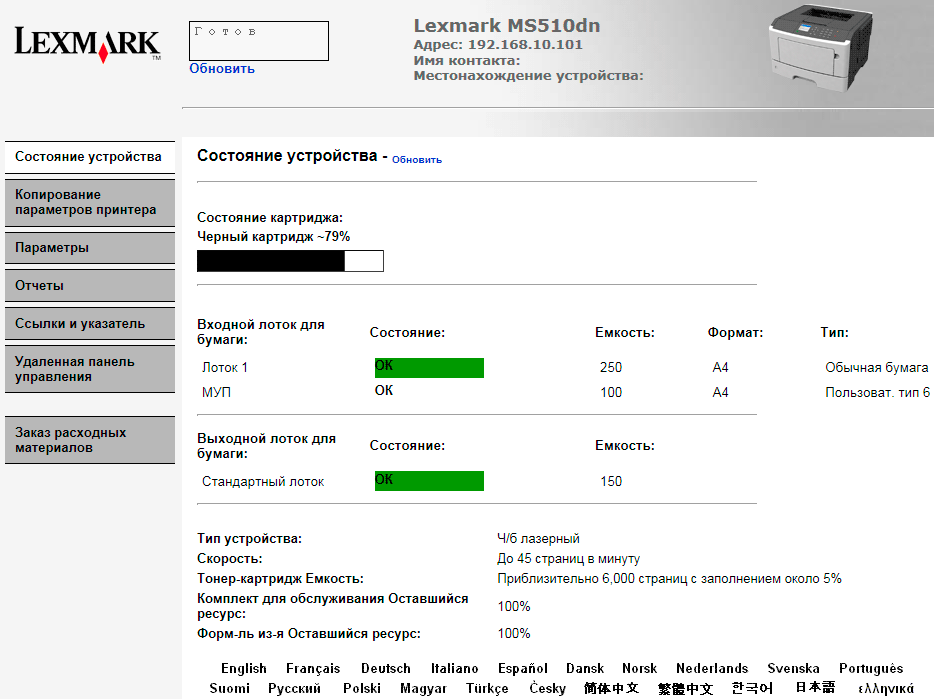Open the Состояние устройства menu item
Screen dimensions: 934x699
tap(90, 157)
